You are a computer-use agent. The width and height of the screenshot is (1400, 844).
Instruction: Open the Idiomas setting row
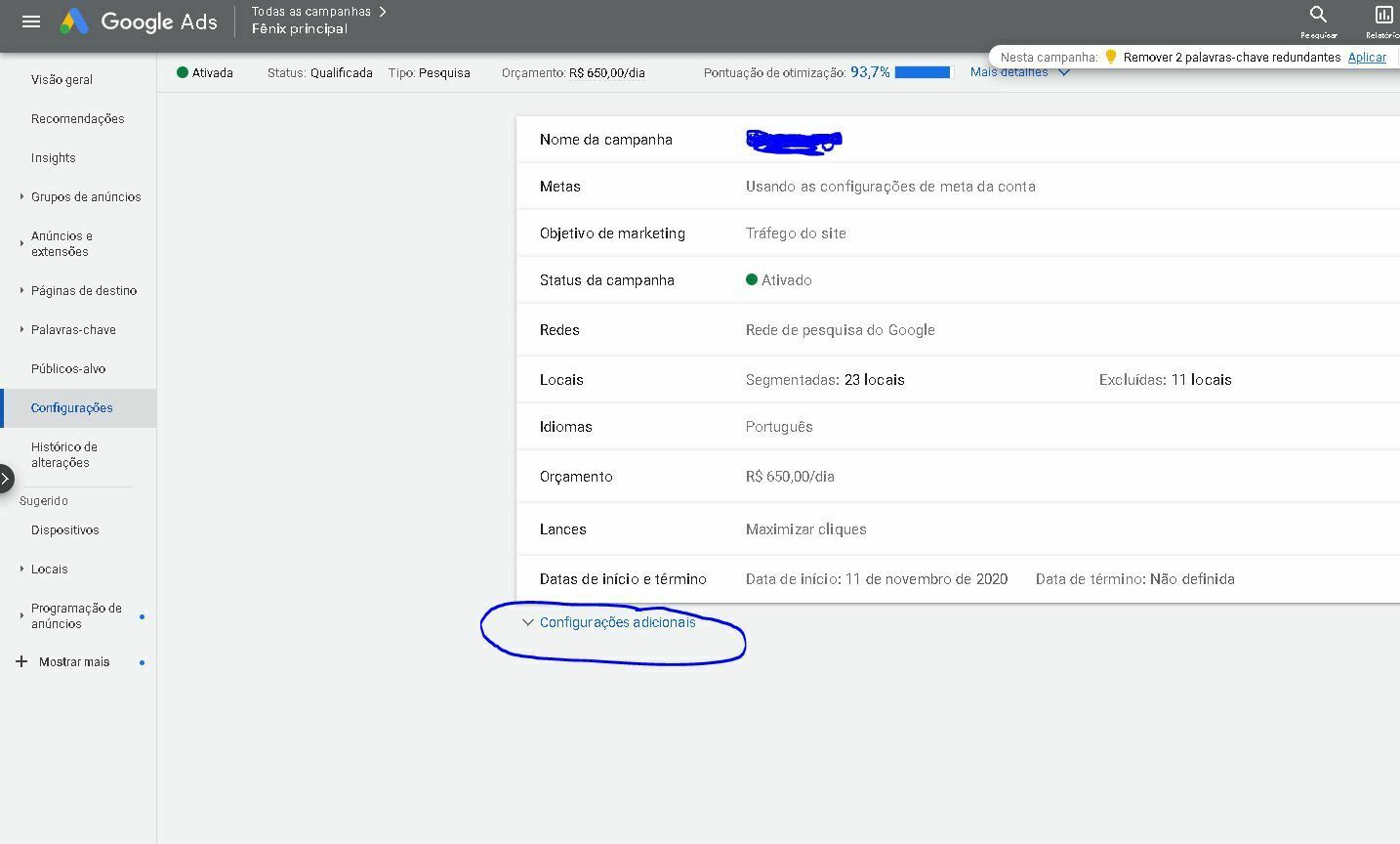tap(958, 427)
